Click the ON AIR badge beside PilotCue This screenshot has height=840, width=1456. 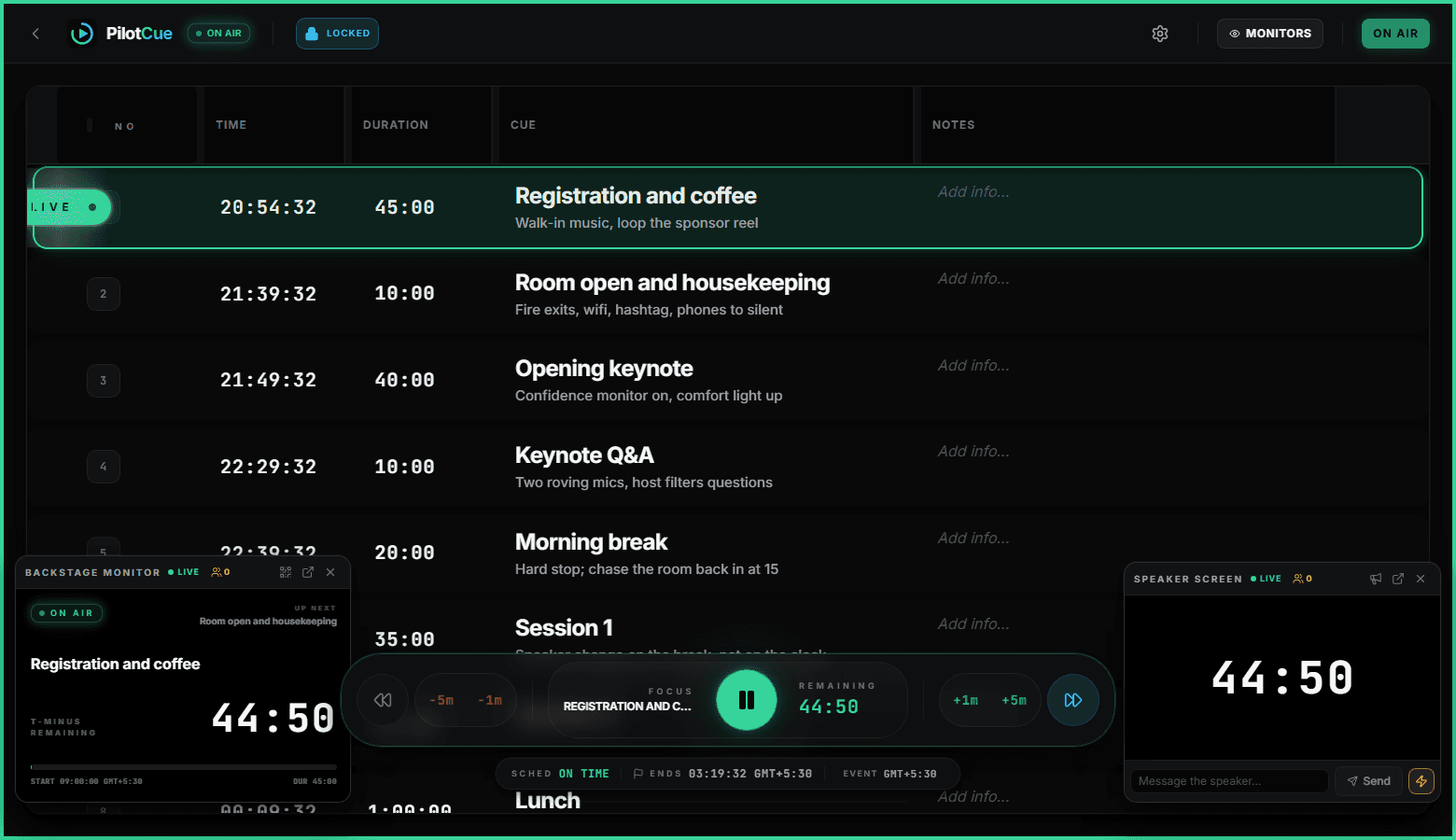point(218,34)
